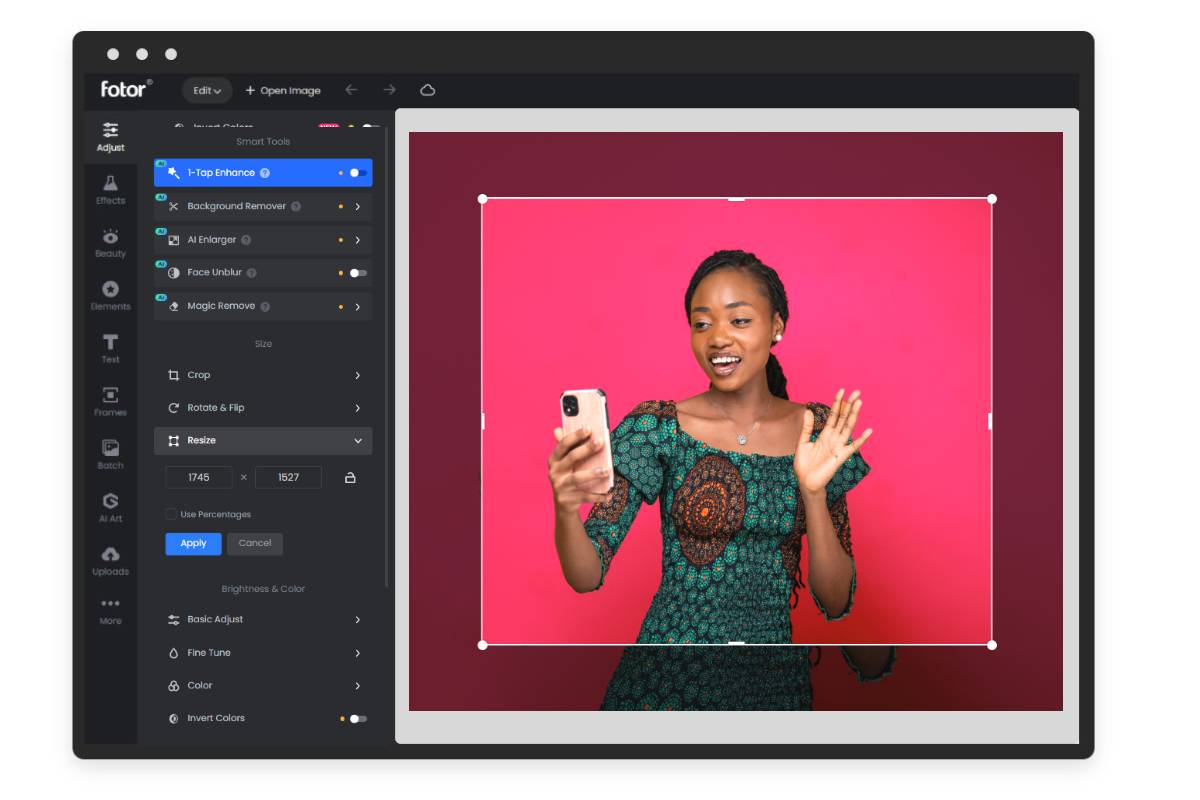This screenshot has width=1200, height=800.
Task: Expand Basic Adjust settings
Action: pyautogui.click(x=262, y=619)
